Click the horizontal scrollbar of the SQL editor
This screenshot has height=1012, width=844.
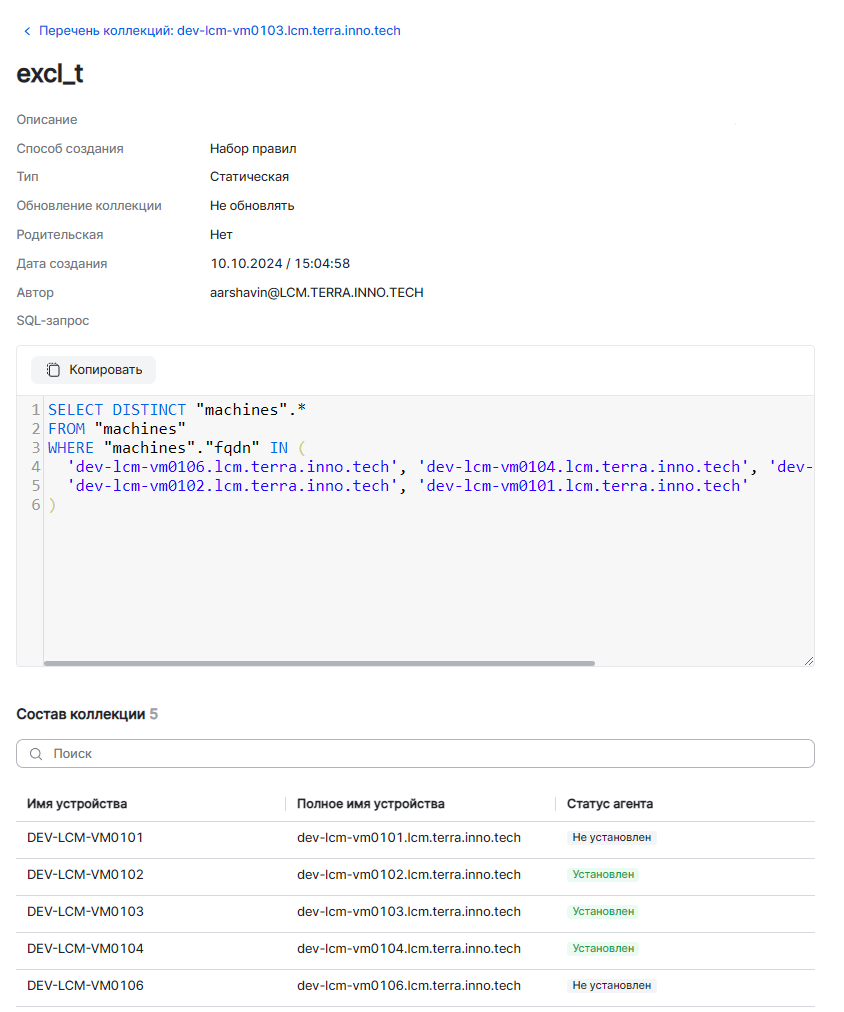pos(319,663)
